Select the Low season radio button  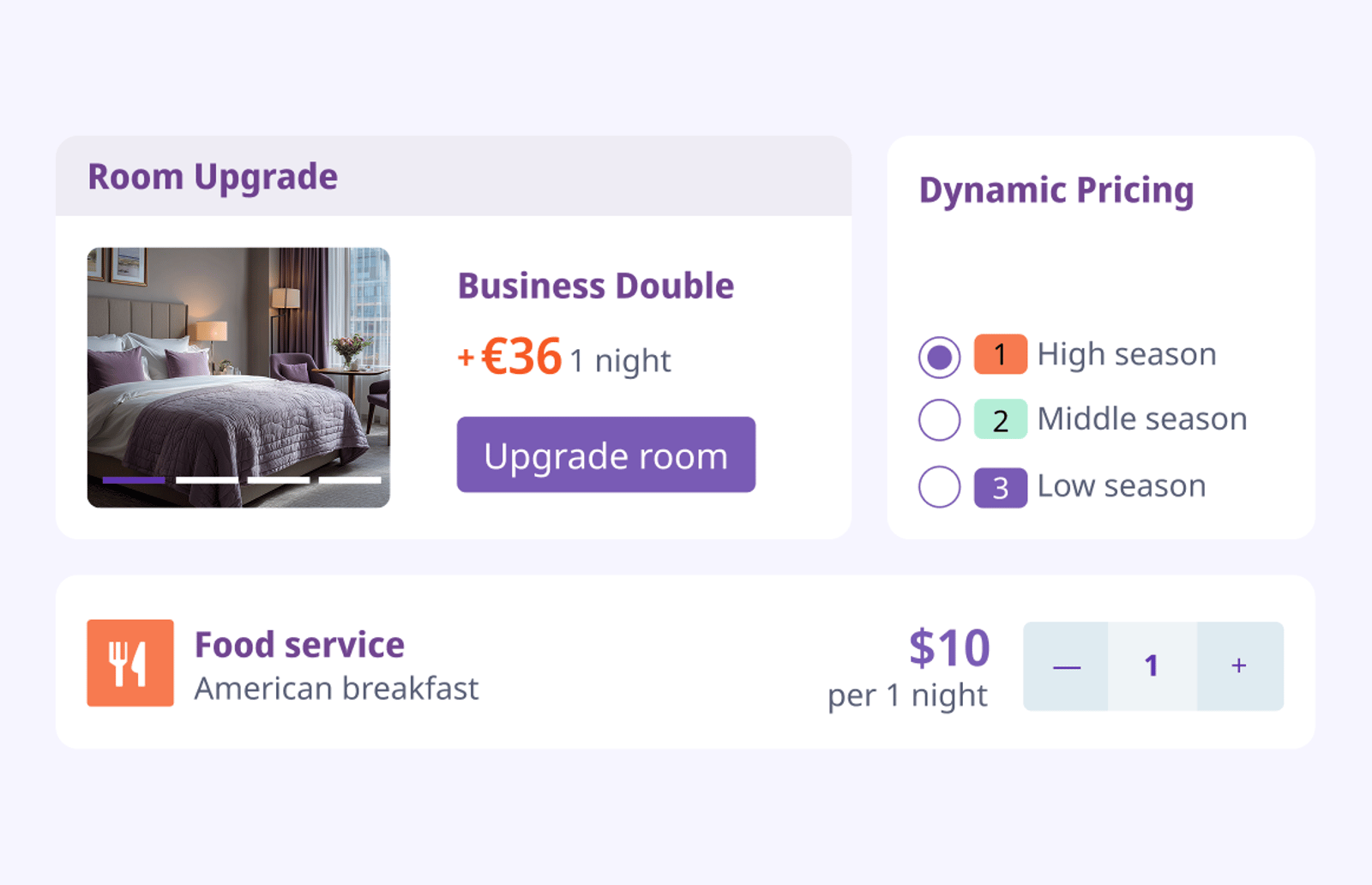[x=939, y=487]
